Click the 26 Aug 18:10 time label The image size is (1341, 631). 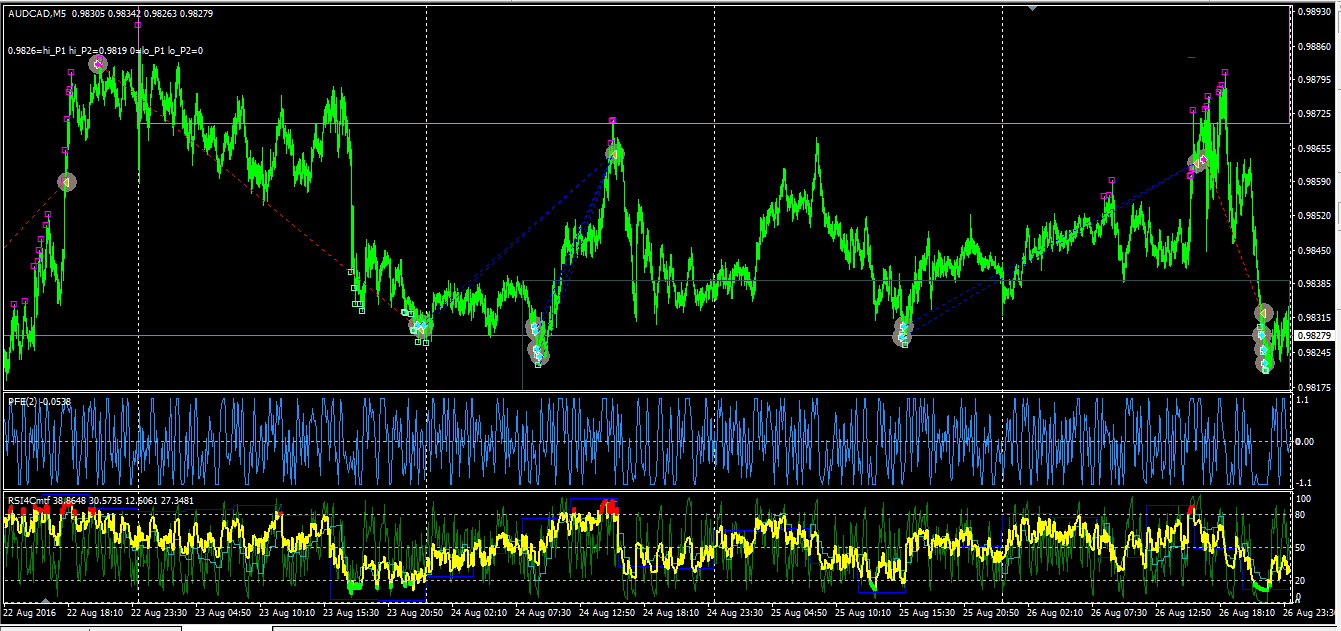tap(1248, 612)
